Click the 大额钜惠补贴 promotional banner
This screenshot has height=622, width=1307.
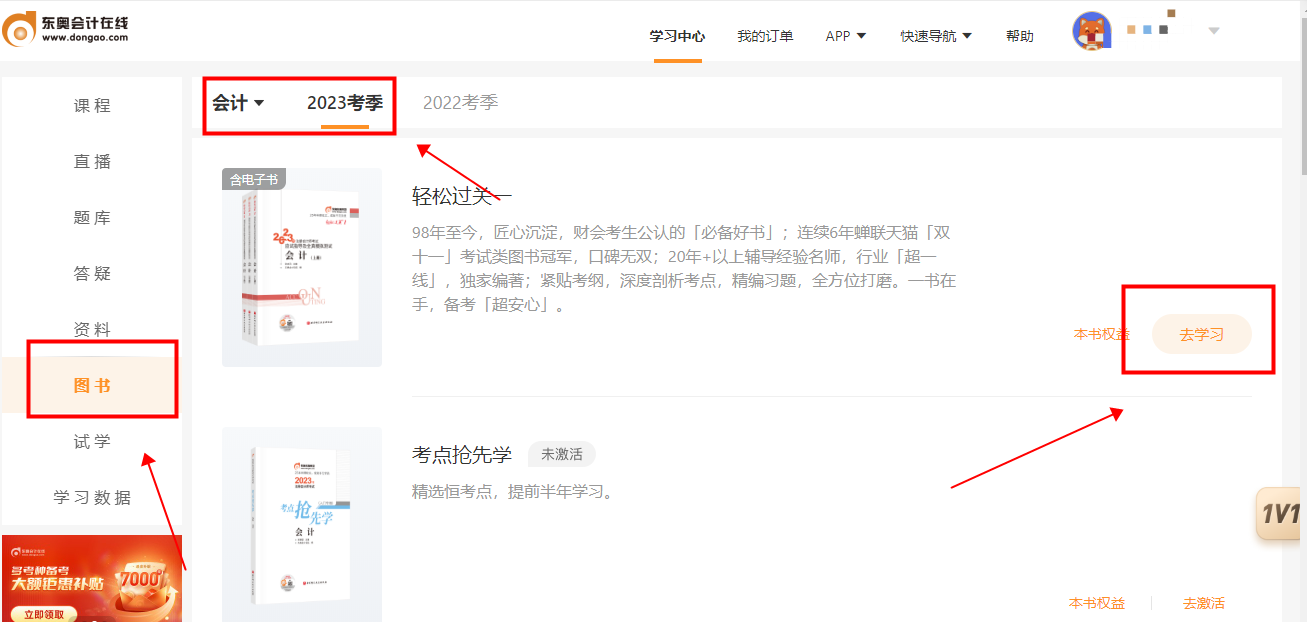click(x=92, y=580)
